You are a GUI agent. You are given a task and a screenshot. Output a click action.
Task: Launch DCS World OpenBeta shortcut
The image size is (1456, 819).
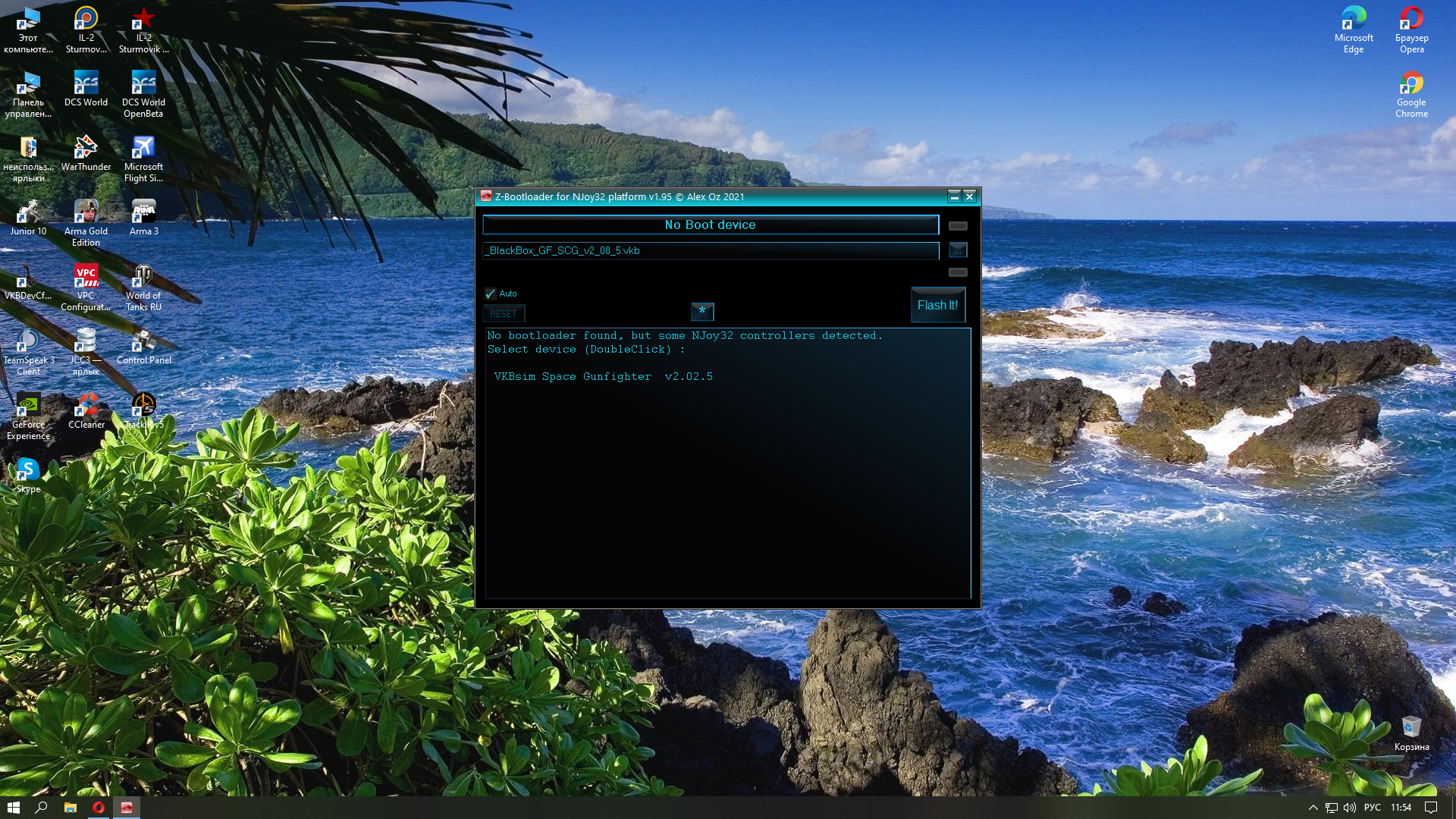pyautogui.click(x=143, y=94)
